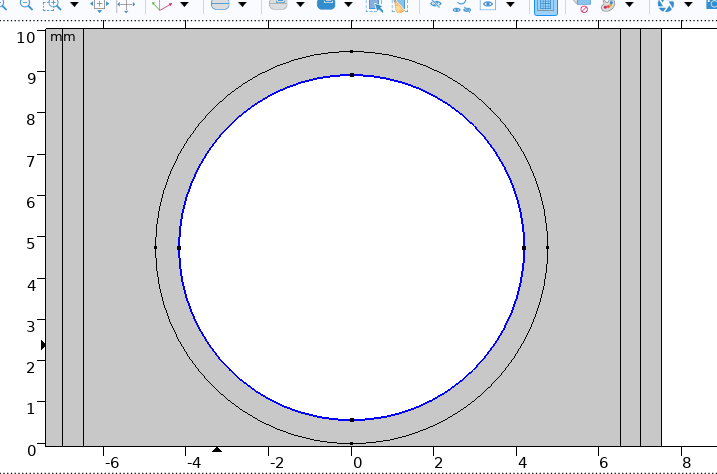Click the camera image snapshot icon
The width and height of the screenshot is (717, 474).
[665, 5]
